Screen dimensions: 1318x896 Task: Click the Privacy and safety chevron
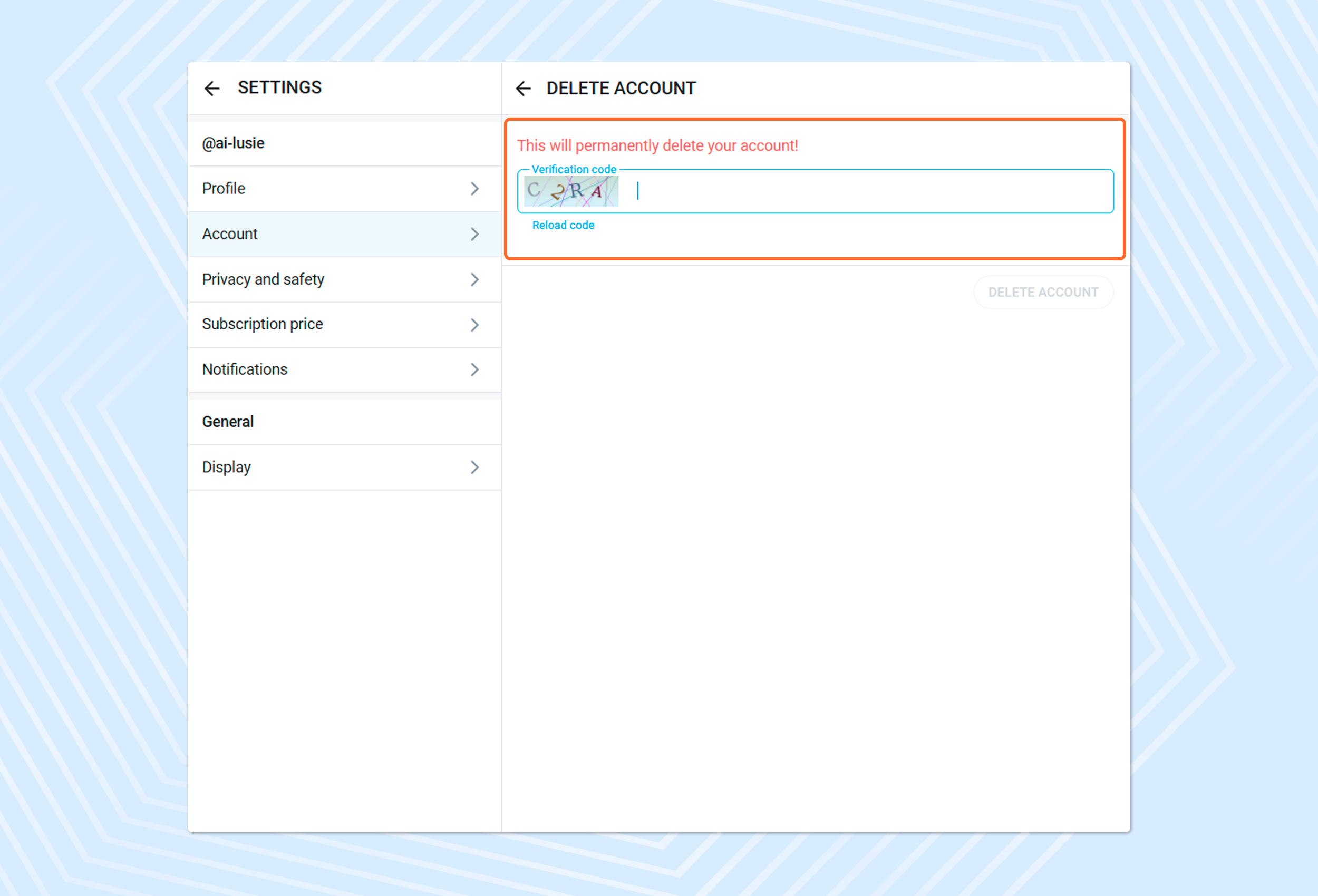pyautogui.click(x=474, y=279)
